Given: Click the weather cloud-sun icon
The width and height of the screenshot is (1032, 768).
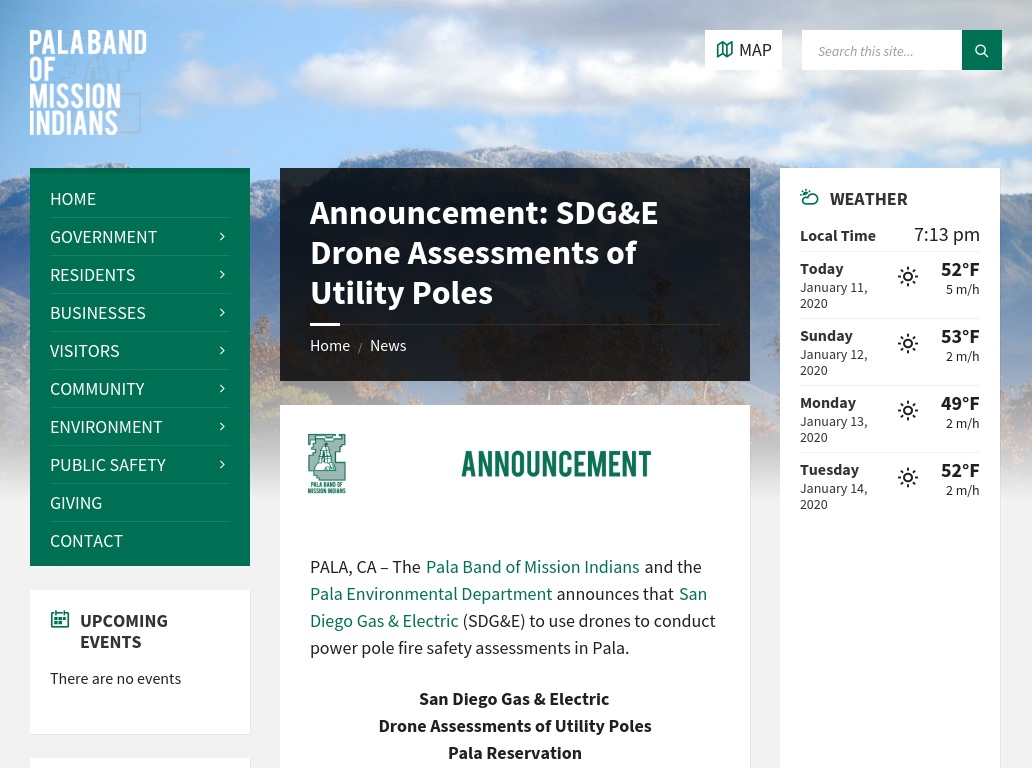Looking at the screenshot, I should tap(810, 197).
